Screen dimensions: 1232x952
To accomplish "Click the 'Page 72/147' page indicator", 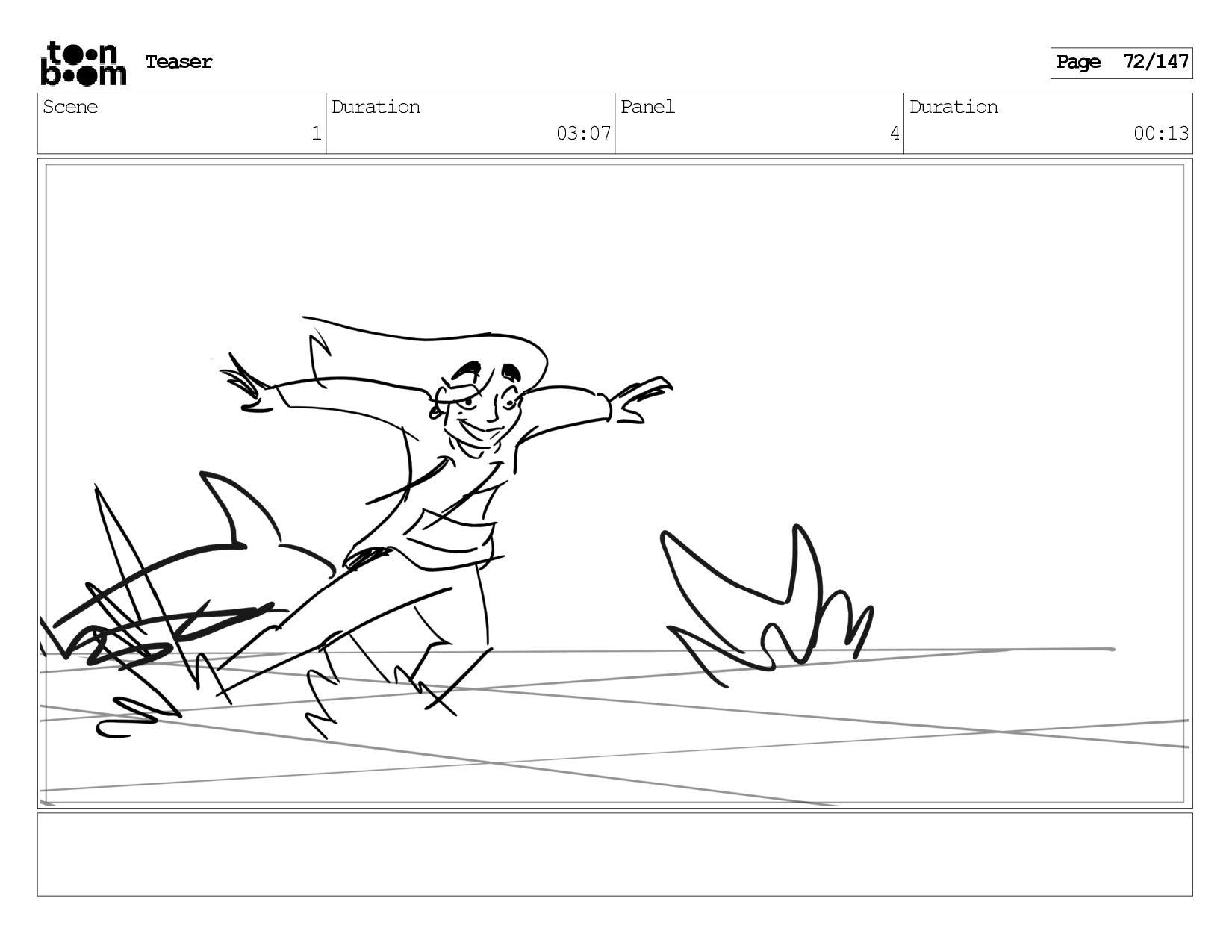I will (x=1121, y=63).
